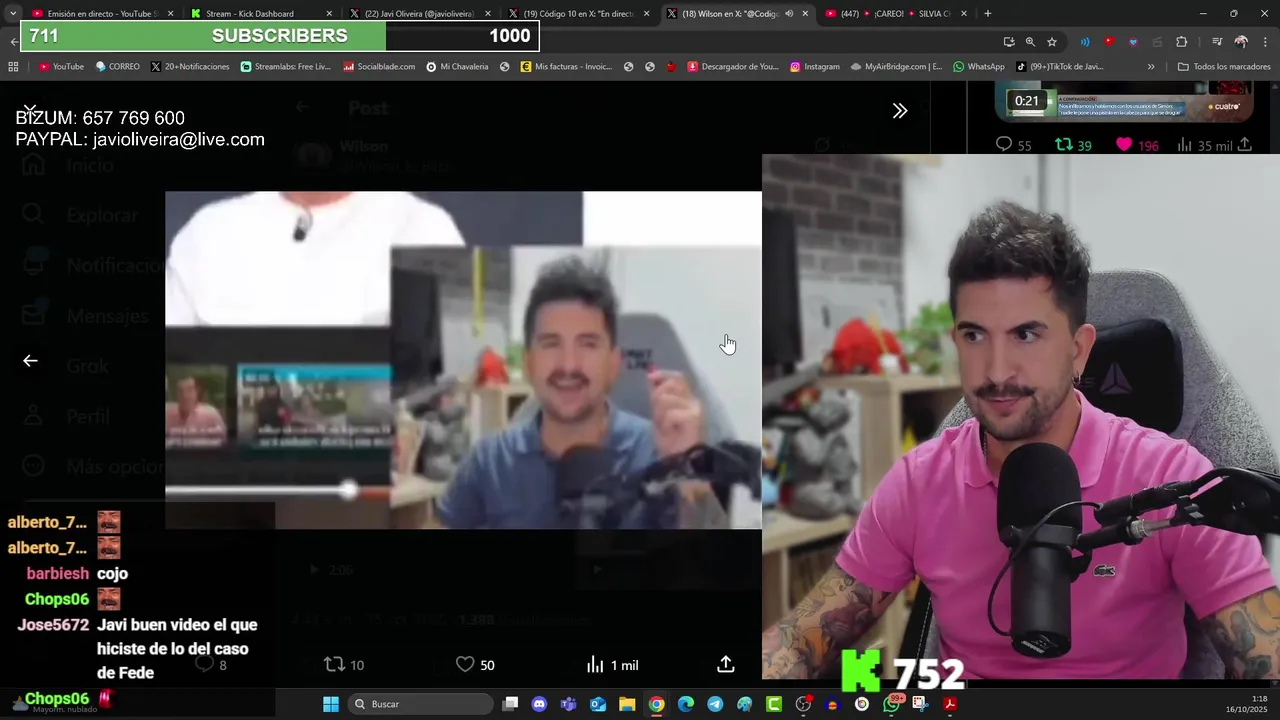Like the post with 50 likes
This screenshot has height=720, width=1280.
coord(475,665)
